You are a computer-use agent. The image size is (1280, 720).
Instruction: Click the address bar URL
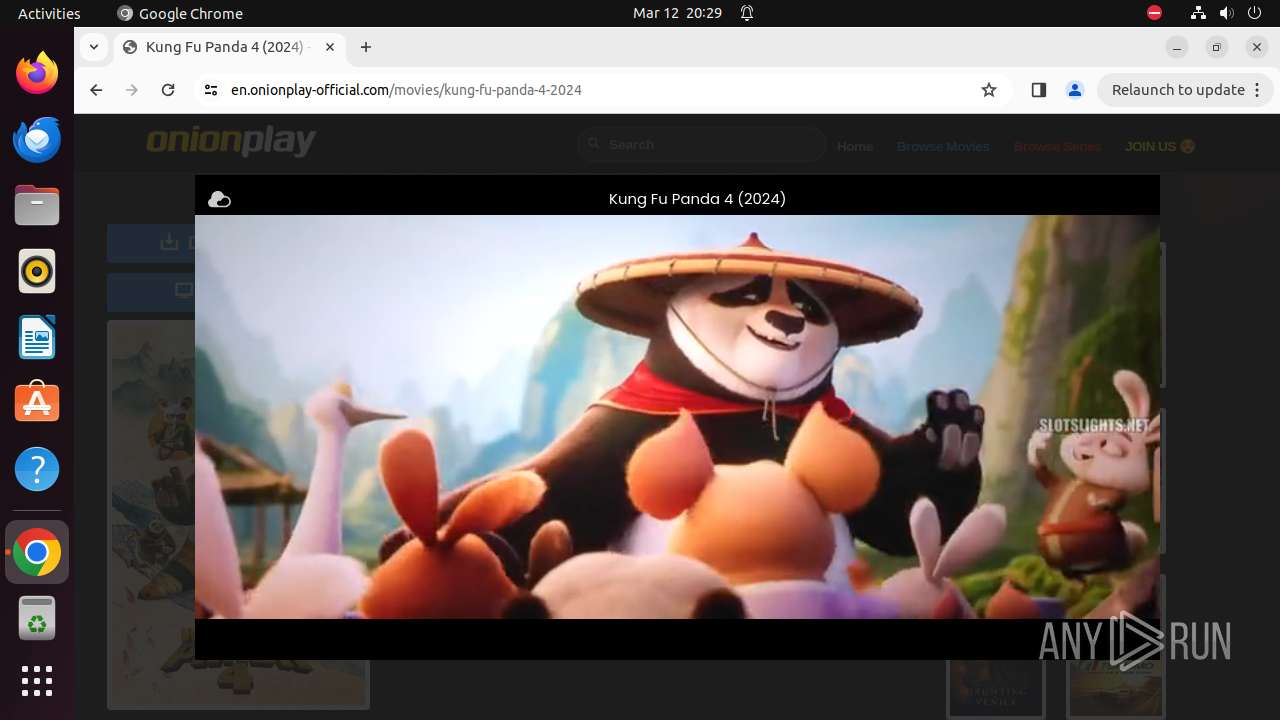(406, 90)
